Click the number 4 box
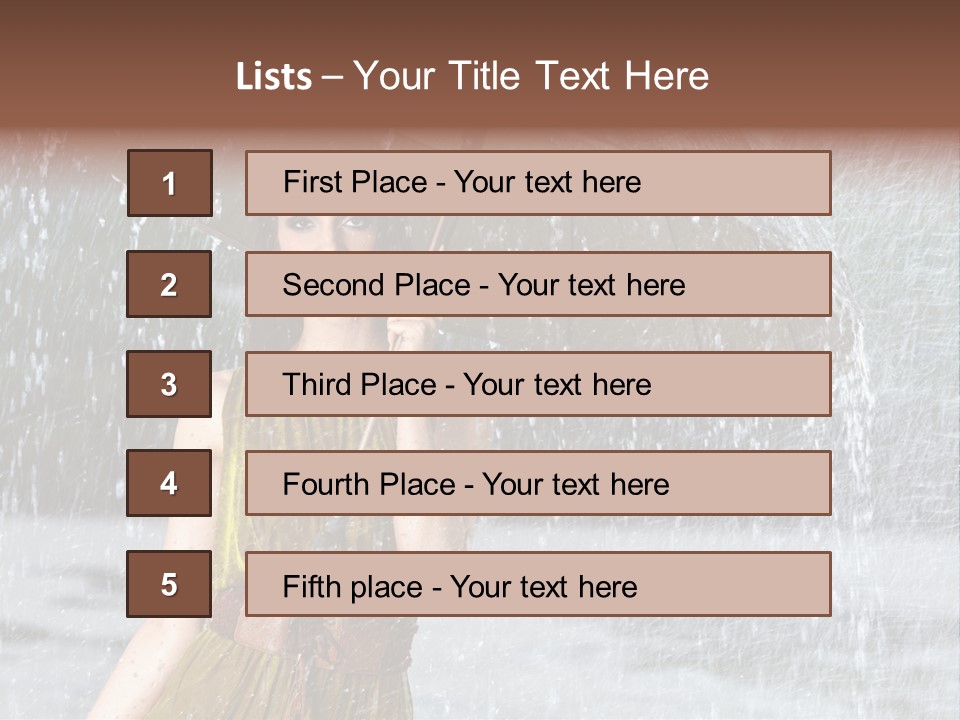 [x=169, y=483]
